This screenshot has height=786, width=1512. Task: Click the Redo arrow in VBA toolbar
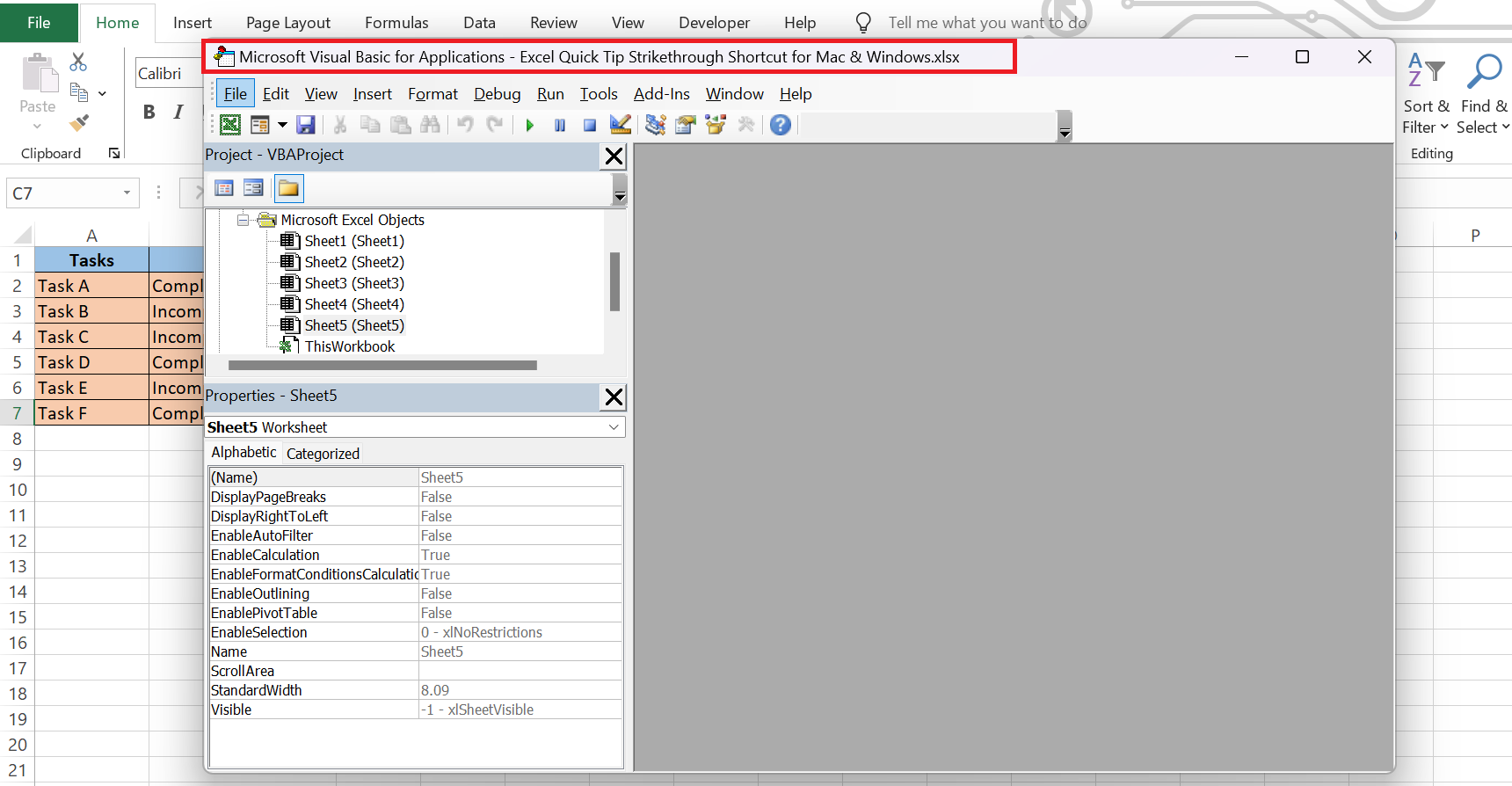click(x=495, y=125)
